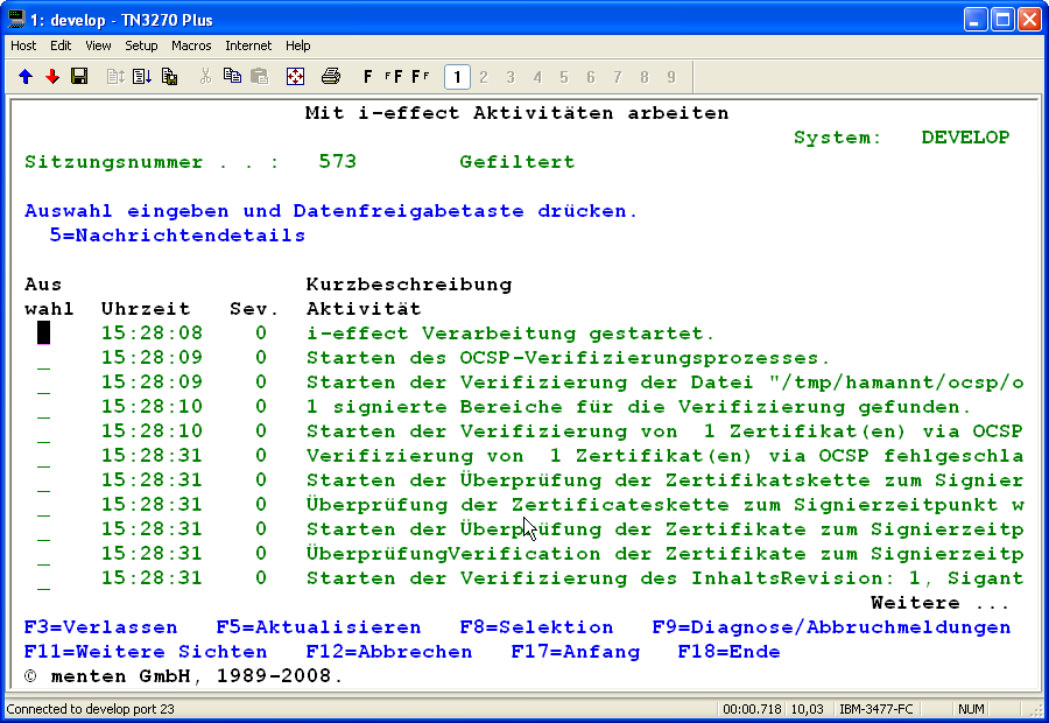
Task: Click F11=Weitere Sichten
Action: 146,652
